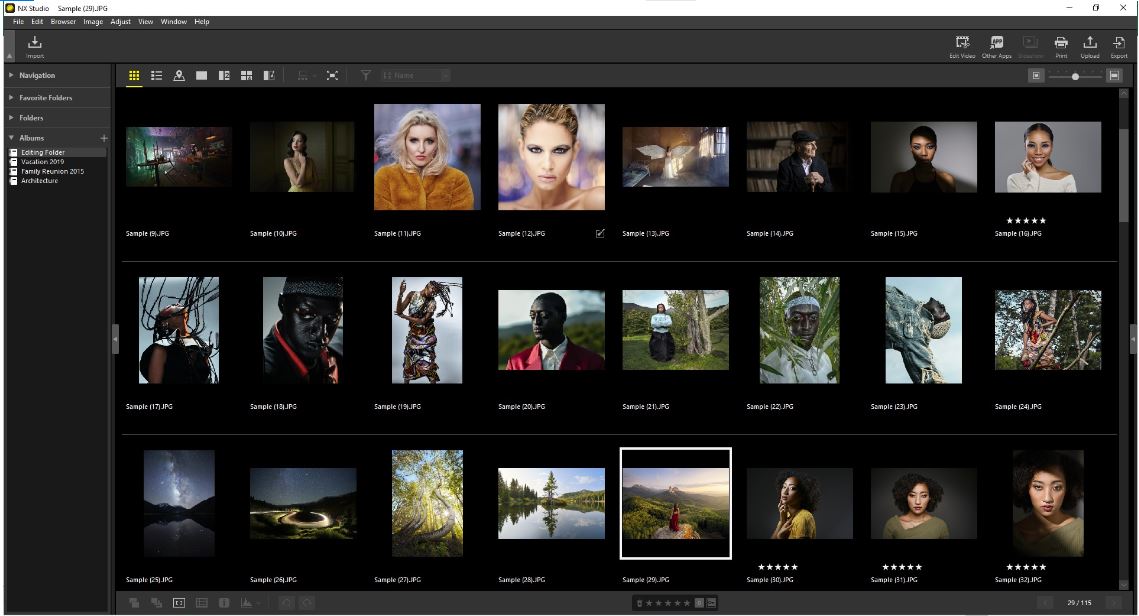Set largest thumbnail size
The width and height of the screenshot is (1139, 616).
coord(1114,76)
